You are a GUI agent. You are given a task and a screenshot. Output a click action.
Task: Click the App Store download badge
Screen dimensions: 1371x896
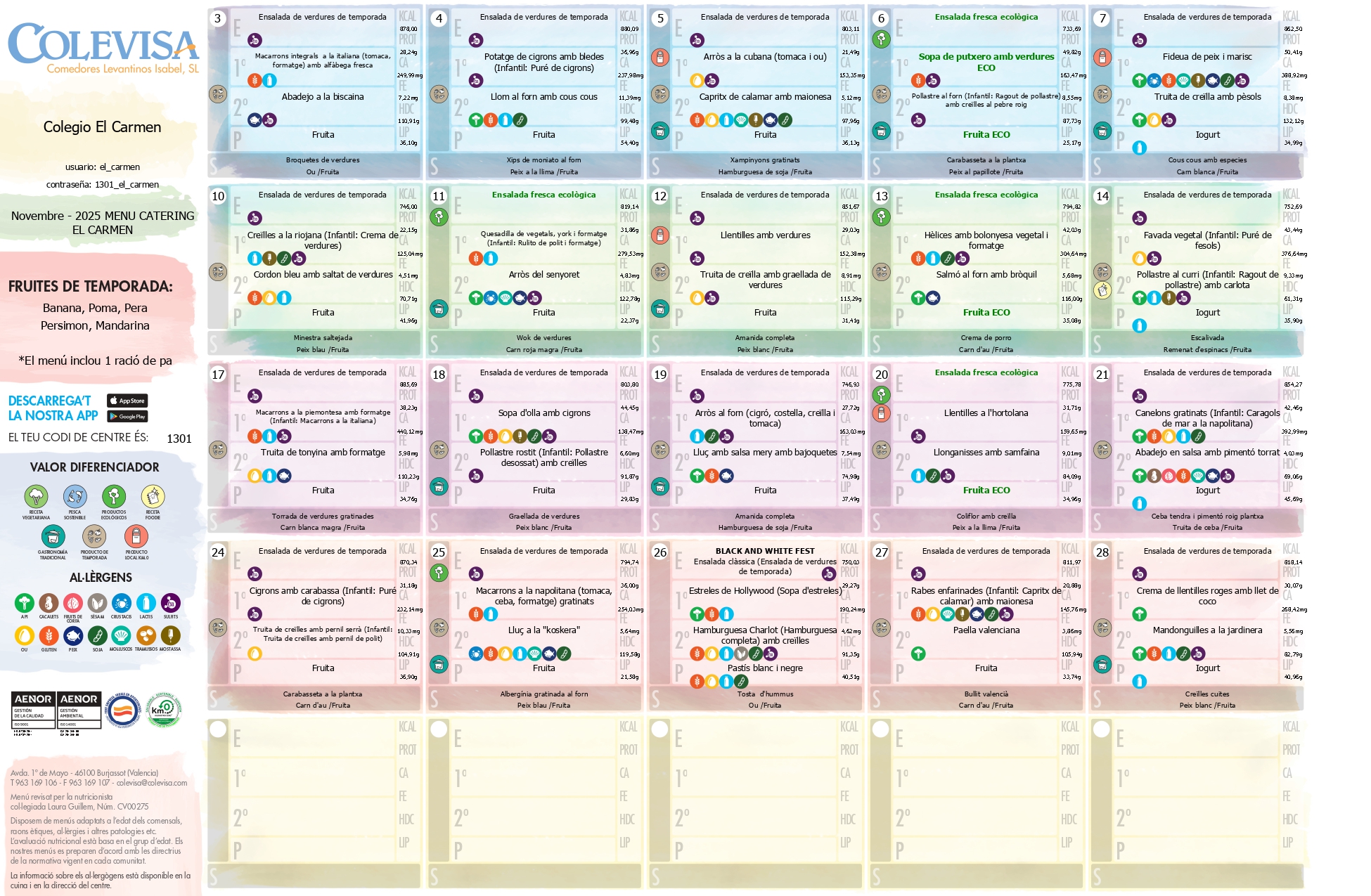(x=127, y=401)
